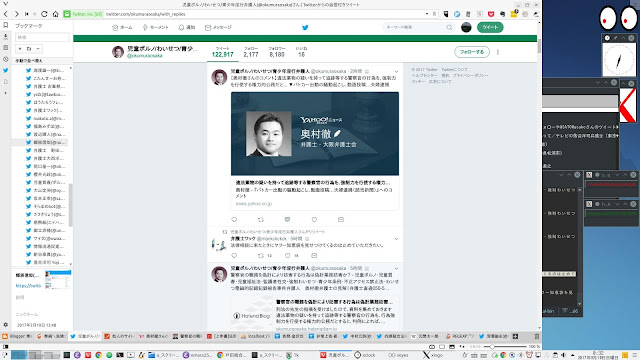Expand the third tweet's chevron menu
The image size is (640, 360).
396,269
